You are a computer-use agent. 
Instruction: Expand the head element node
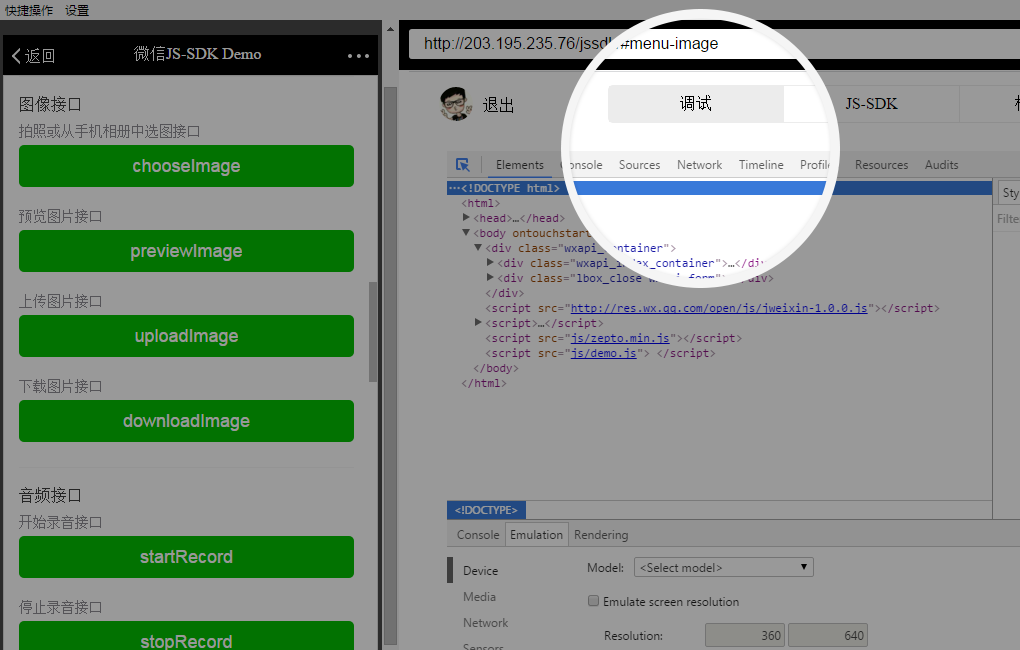point(466,217)
